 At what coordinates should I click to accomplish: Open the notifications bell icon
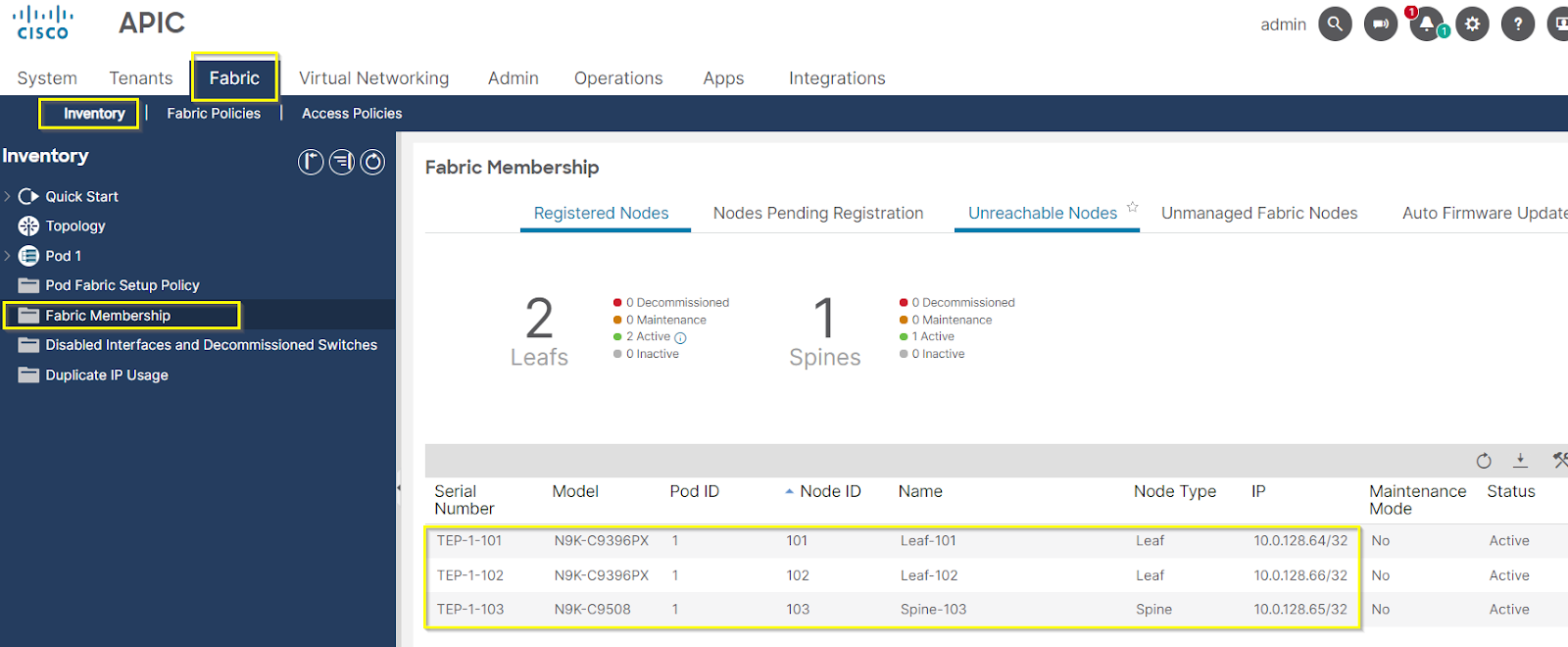(x=1427, y=24)
